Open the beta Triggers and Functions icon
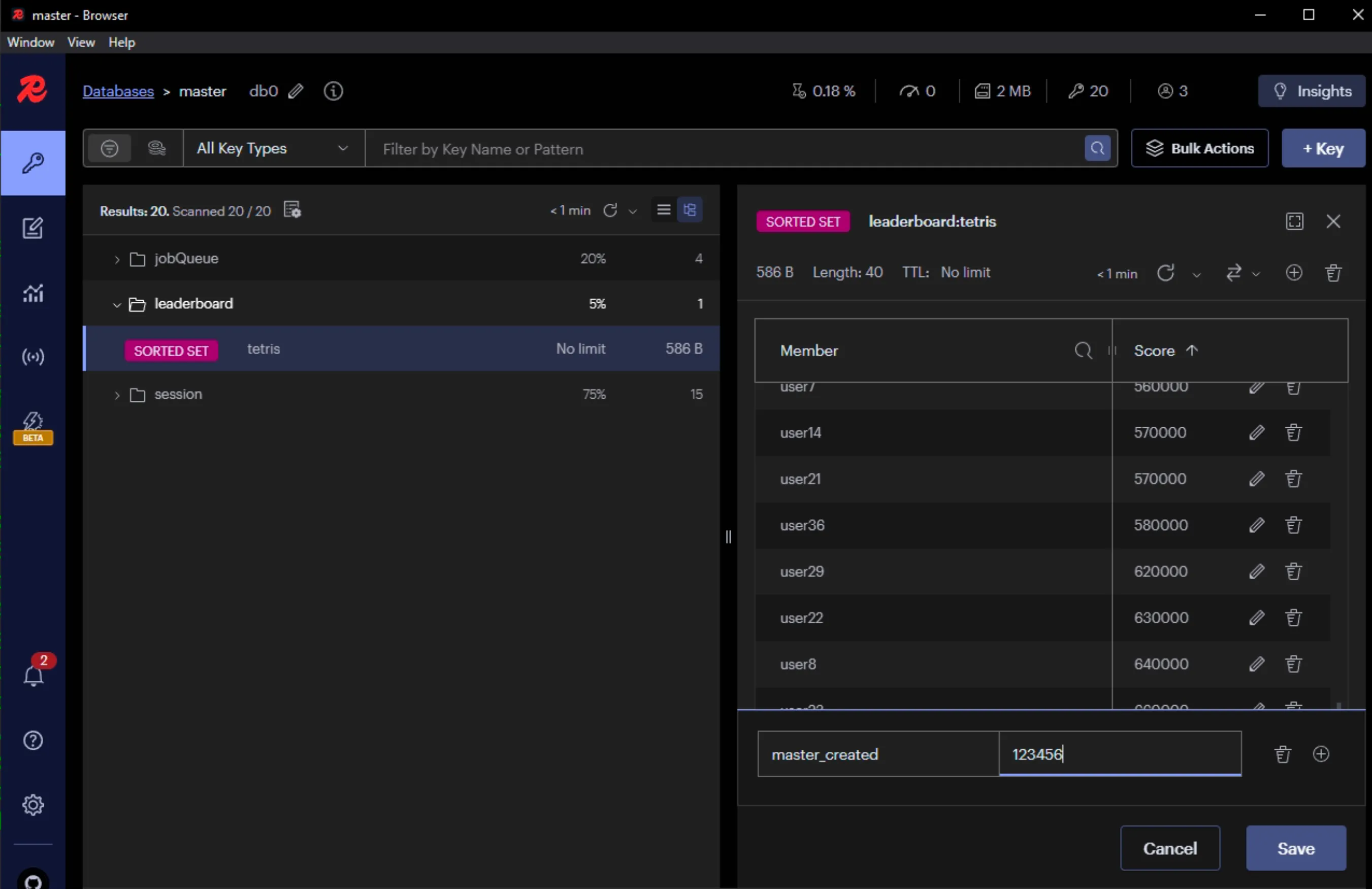 pos(33,427)
